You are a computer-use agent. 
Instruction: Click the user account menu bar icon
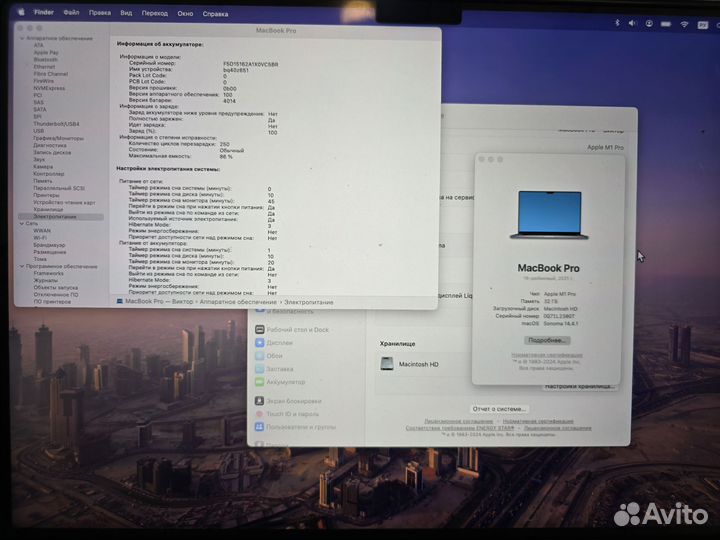[x=649, y=24]
